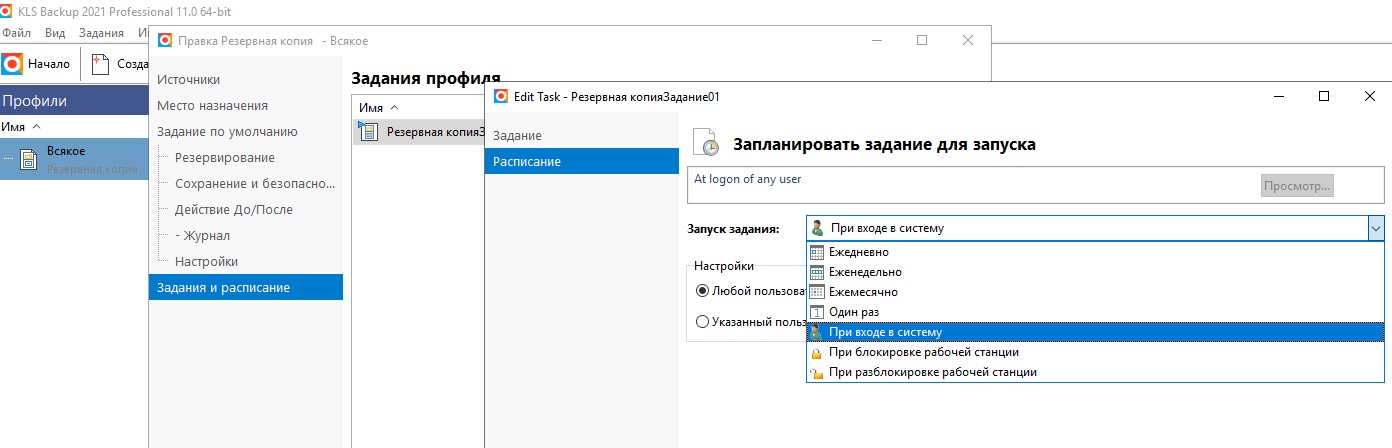Open the Файл menu
The width and height of the screenshot is (1392, 448).
(17, 33)
